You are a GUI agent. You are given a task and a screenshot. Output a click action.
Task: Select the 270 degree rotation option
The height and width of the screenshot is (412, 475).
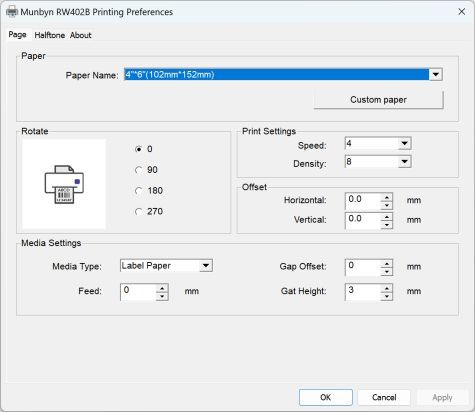click(x=149, y=211)
